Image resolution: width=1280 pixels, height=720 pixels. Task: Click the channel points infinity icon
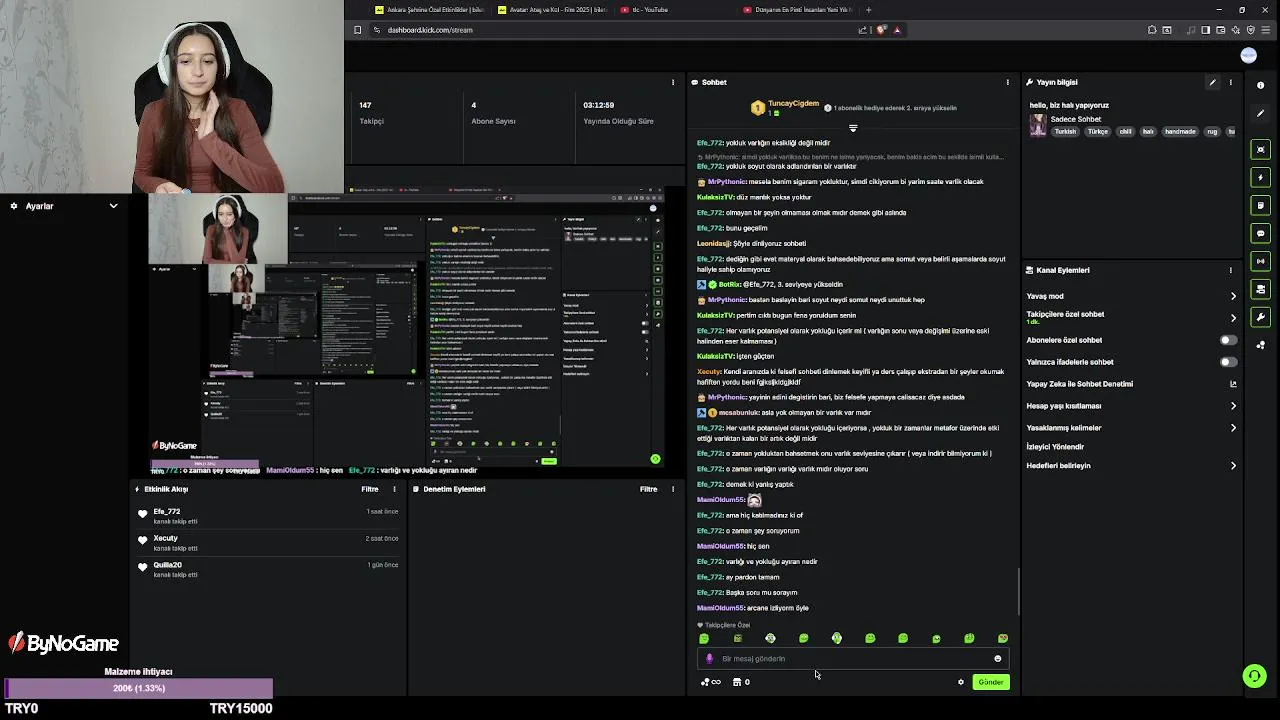point(711,682)
